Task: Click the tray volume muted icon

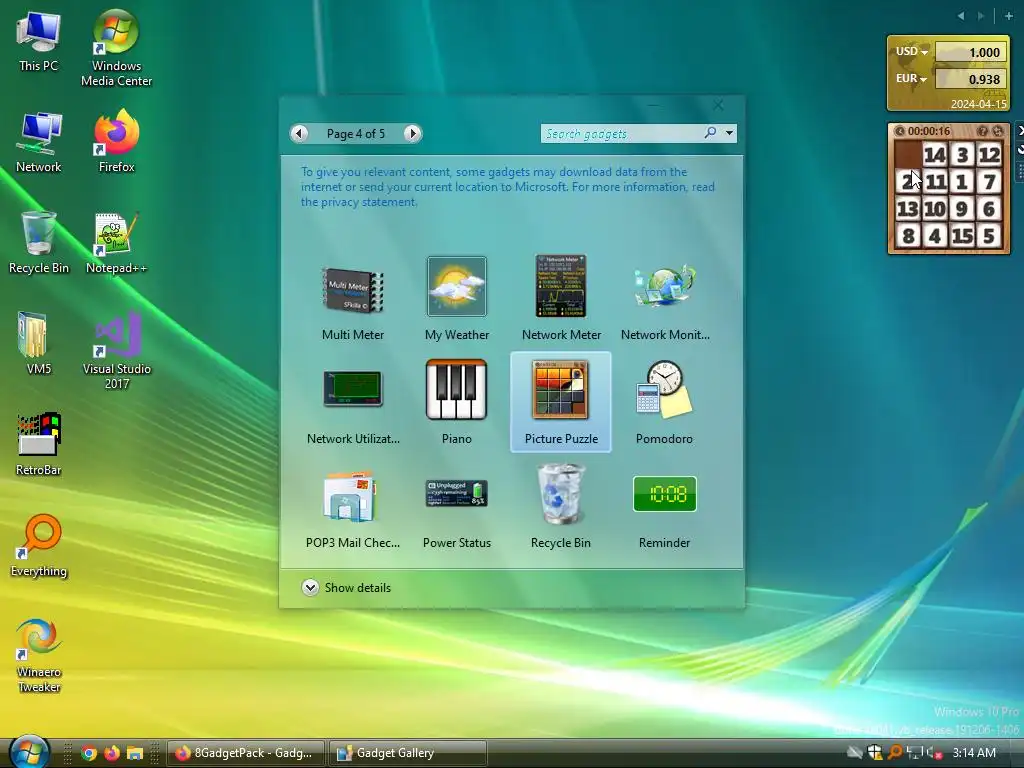Action: click(x=934, y=753)
